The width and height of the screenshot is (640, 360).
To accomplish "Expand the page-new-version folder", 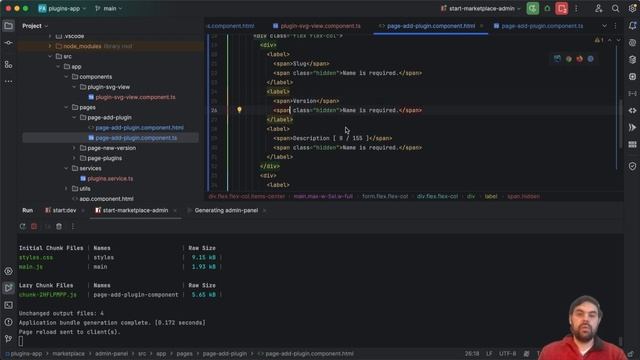I will (x=74, y=148).
